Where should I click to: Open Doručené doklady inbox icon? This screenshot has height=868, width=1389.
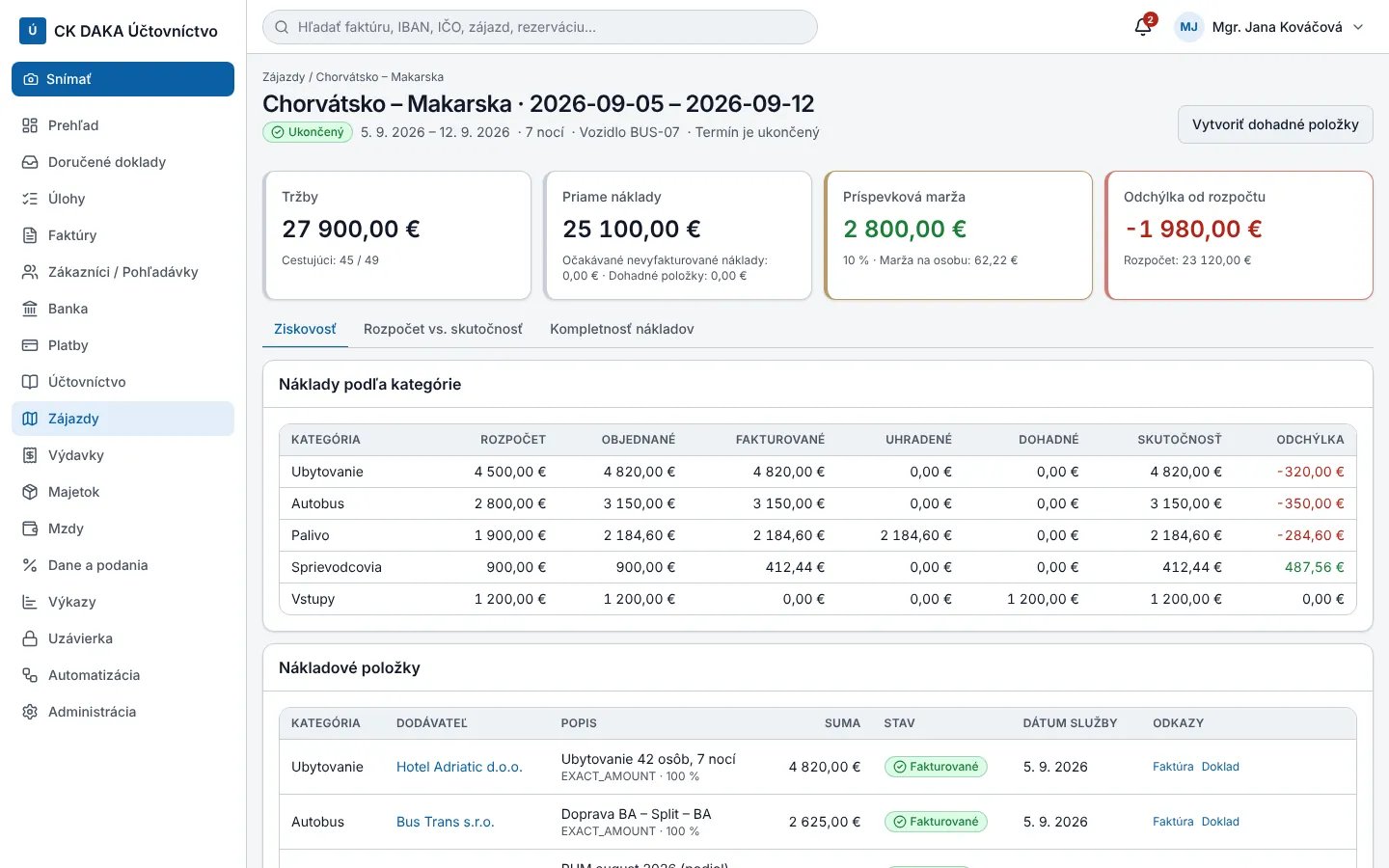coord(30,162)
